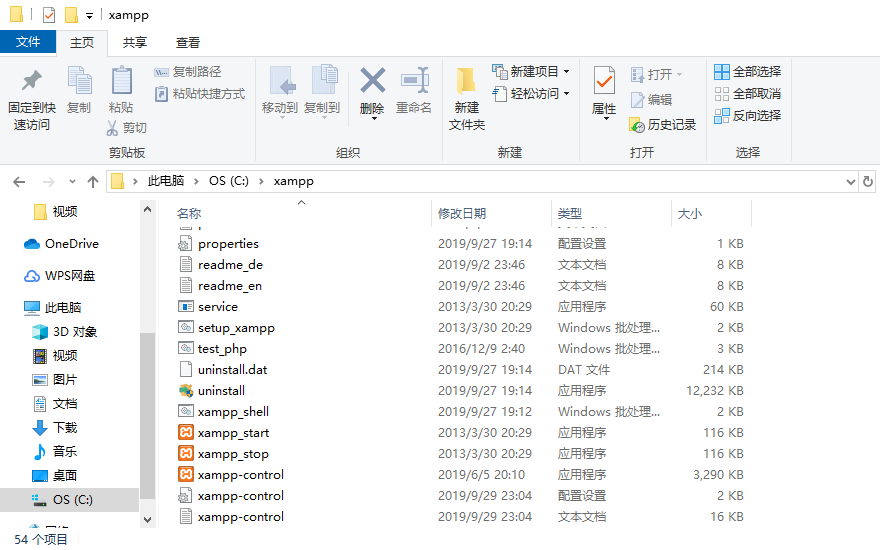Open the Properties checkmark icon
Viewport: 880px width, 550px height.
coord(604,80)
